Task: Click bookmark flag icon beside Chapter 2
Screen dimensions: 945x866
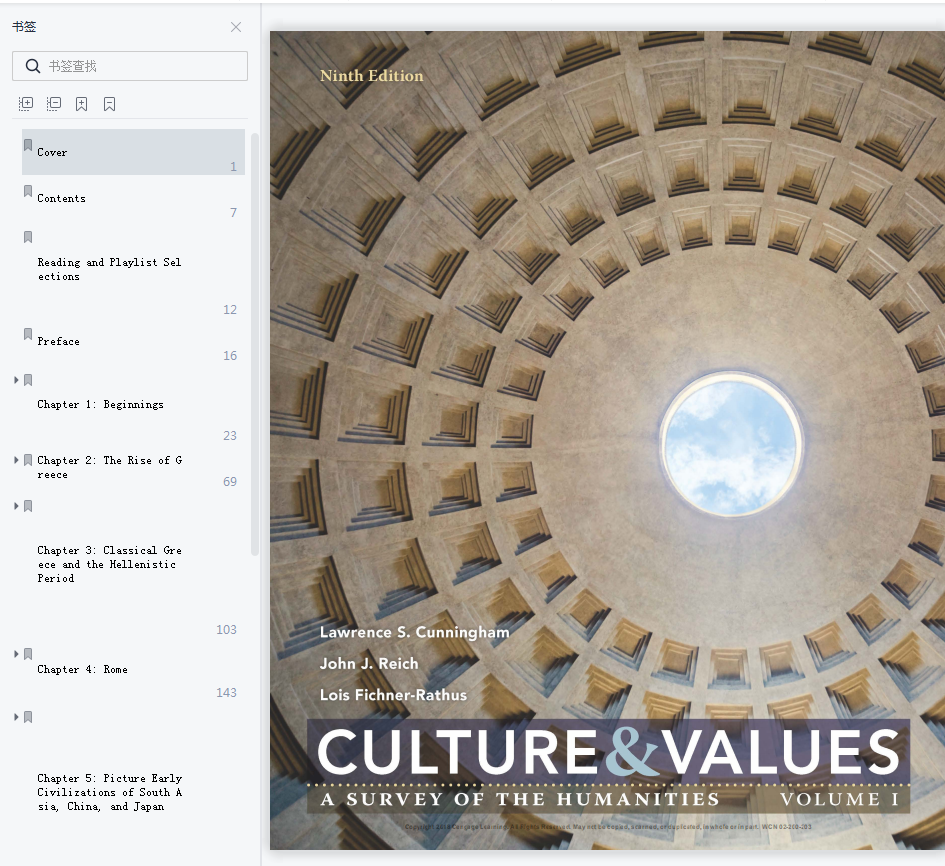Action: point(28,460)
